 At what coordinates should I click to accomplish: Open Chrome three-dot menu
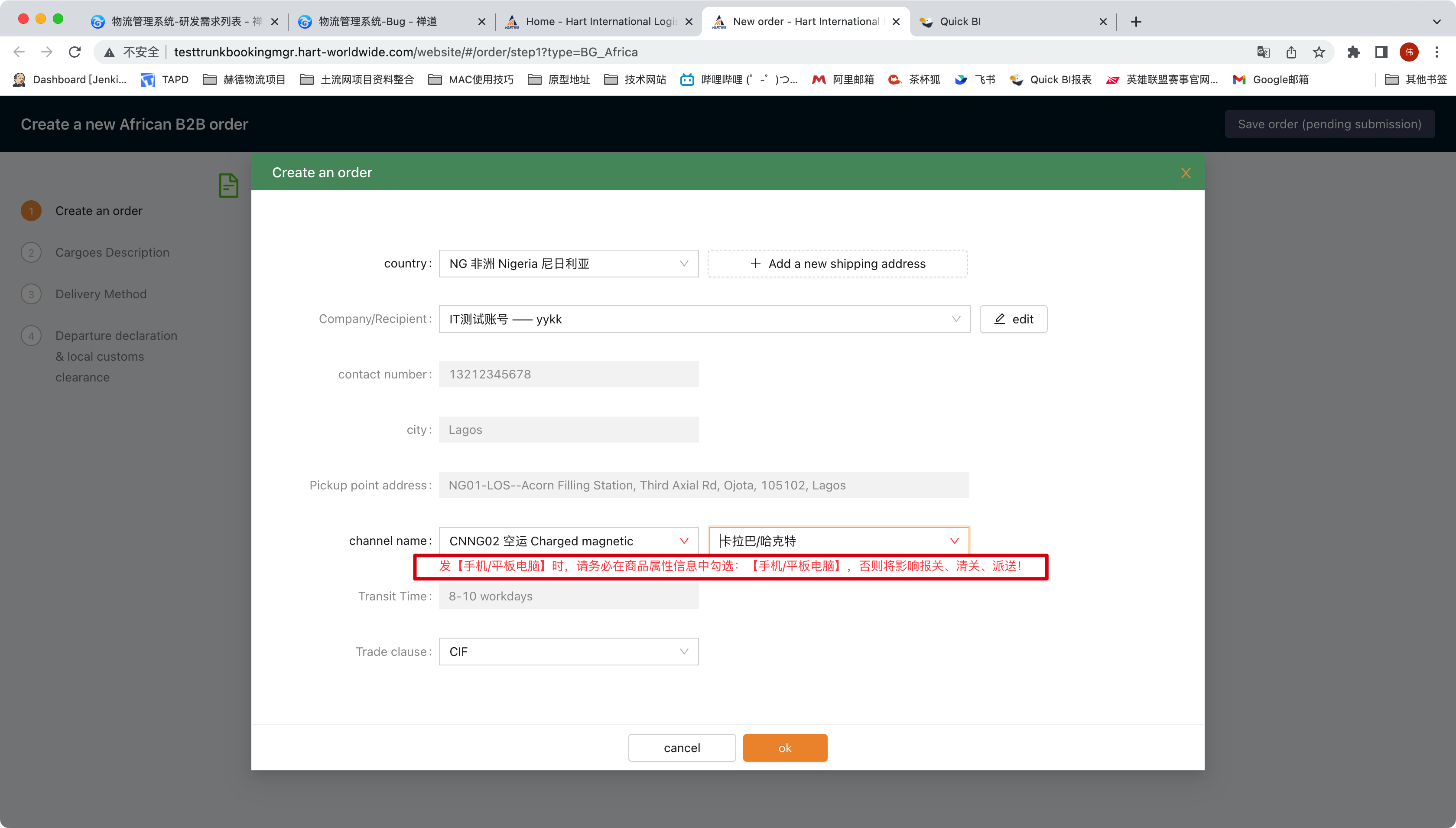[x=1436, y=52]
